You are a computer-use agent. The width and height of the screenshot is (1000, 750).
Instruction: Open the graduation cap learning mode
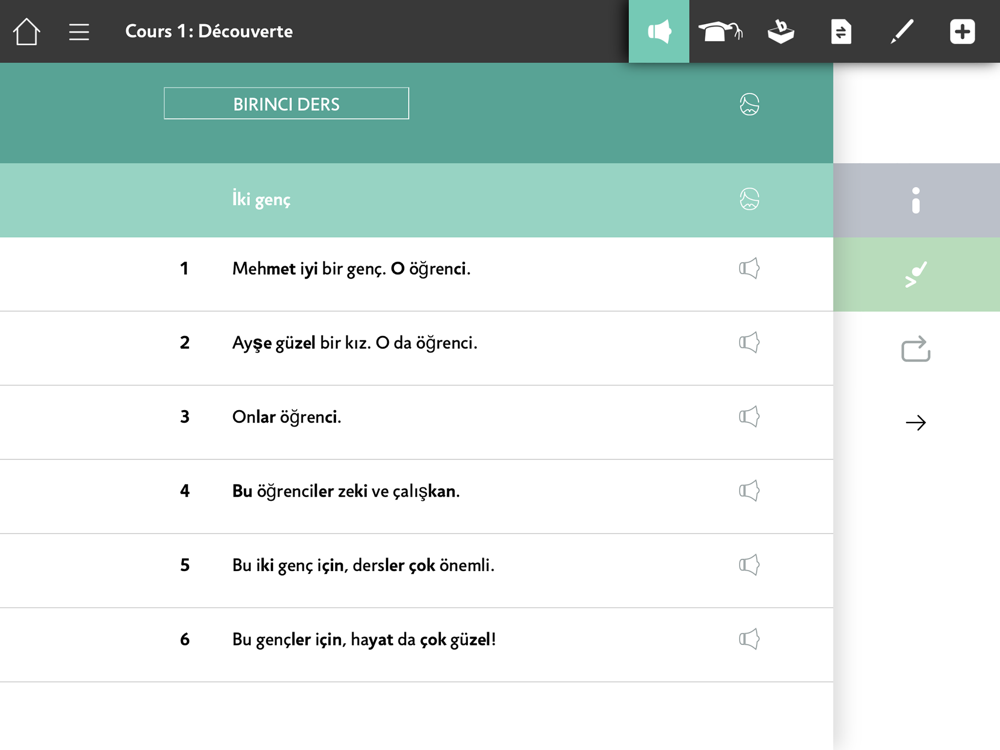pos(720,31)
